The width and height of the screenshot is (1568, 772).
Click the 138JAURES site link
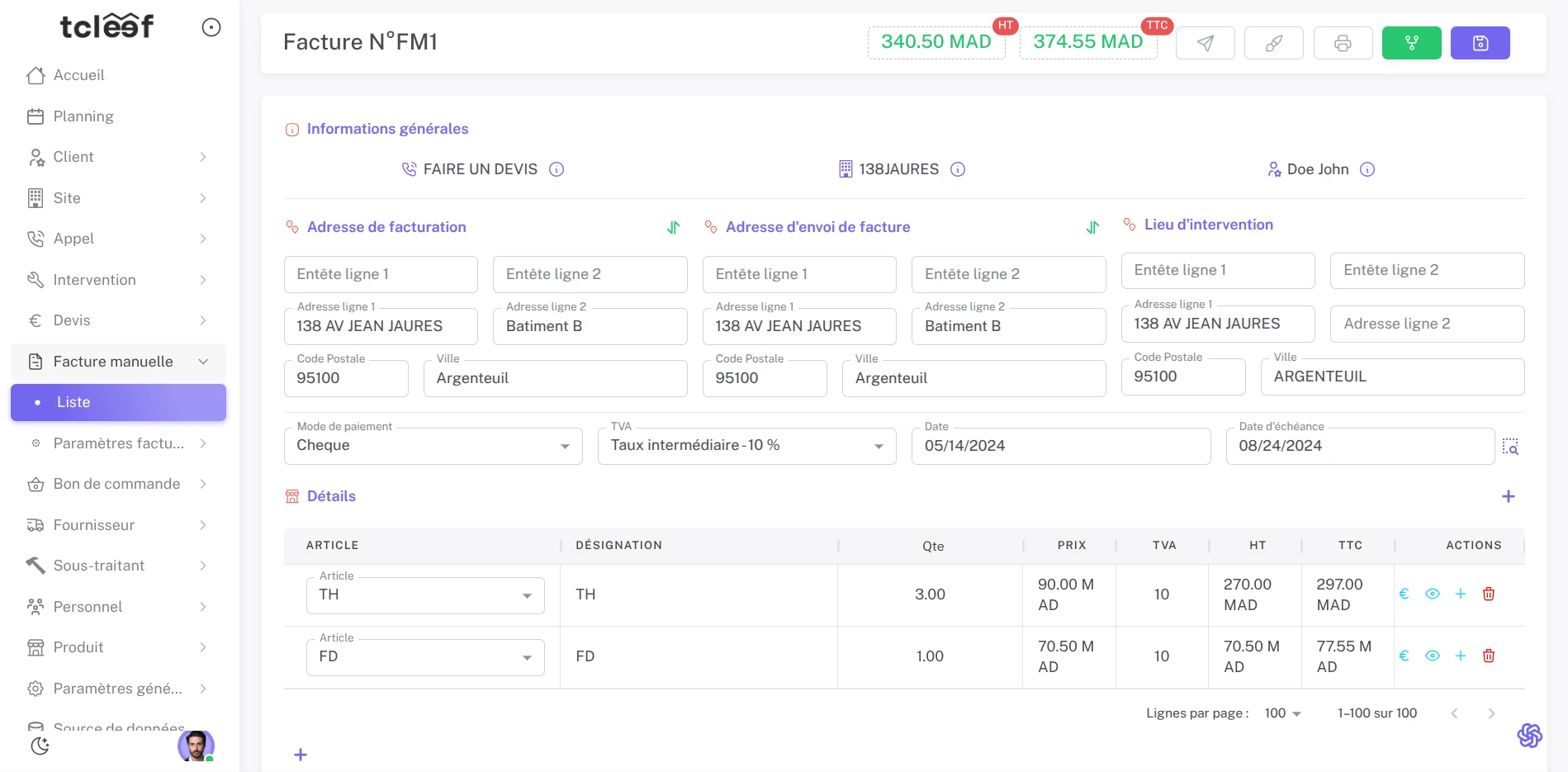[898, 170]
